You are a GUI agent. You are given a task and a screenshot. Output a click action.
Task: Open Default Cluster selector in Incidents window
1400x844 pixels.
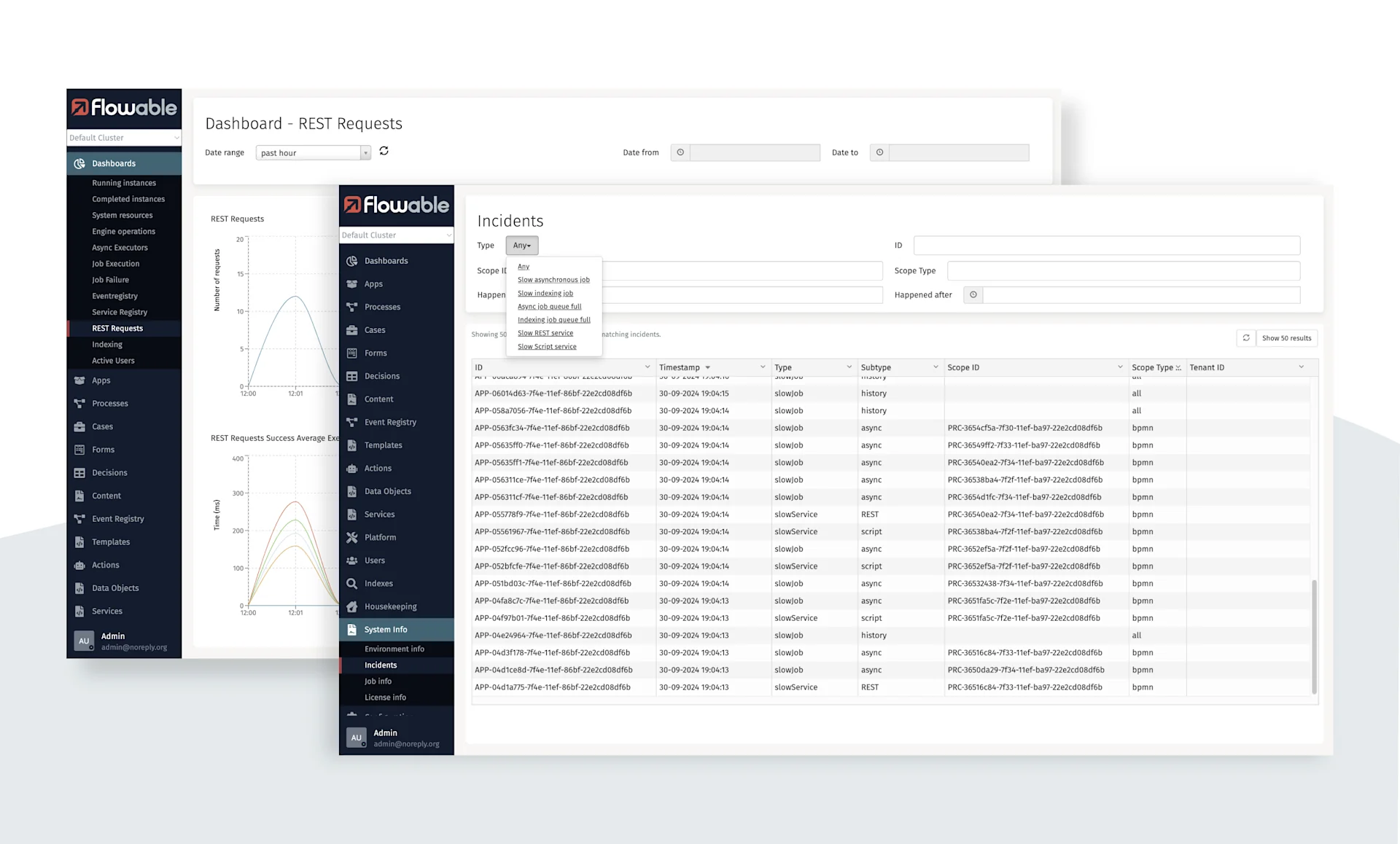tap(397, 235)
